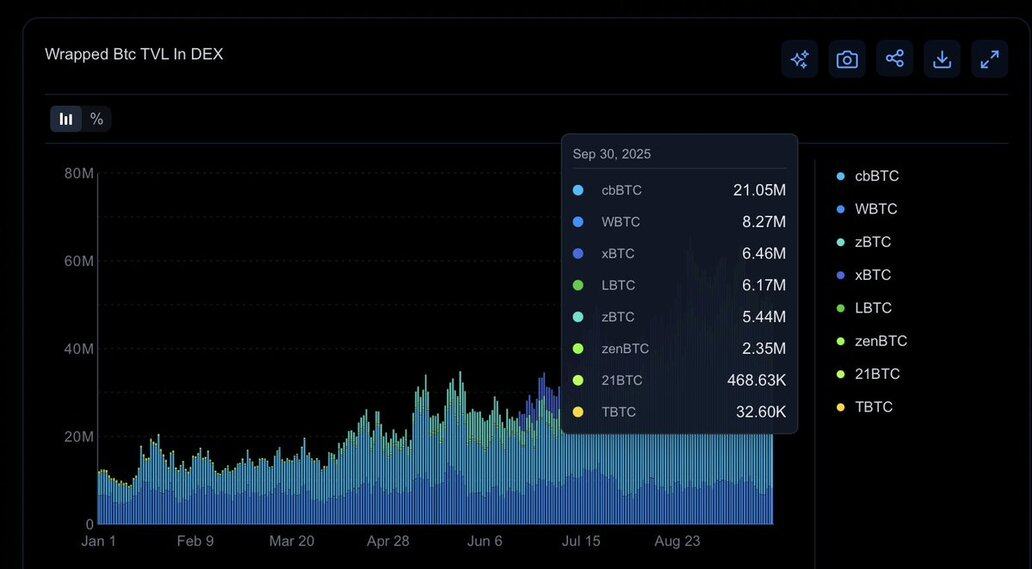Click the TBTC yellow legend dot

840,407
